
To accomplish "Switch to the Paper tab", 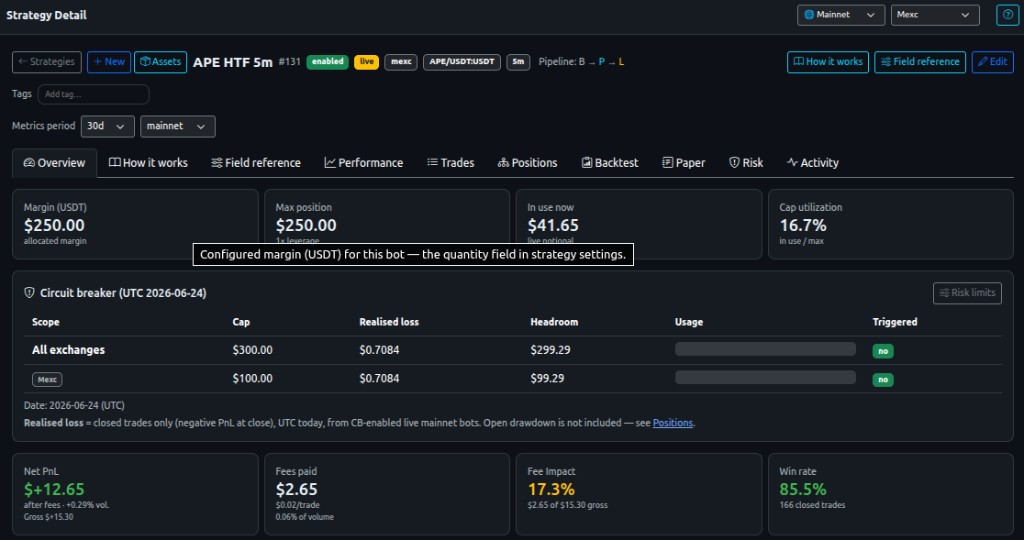I will pos(684,163).
